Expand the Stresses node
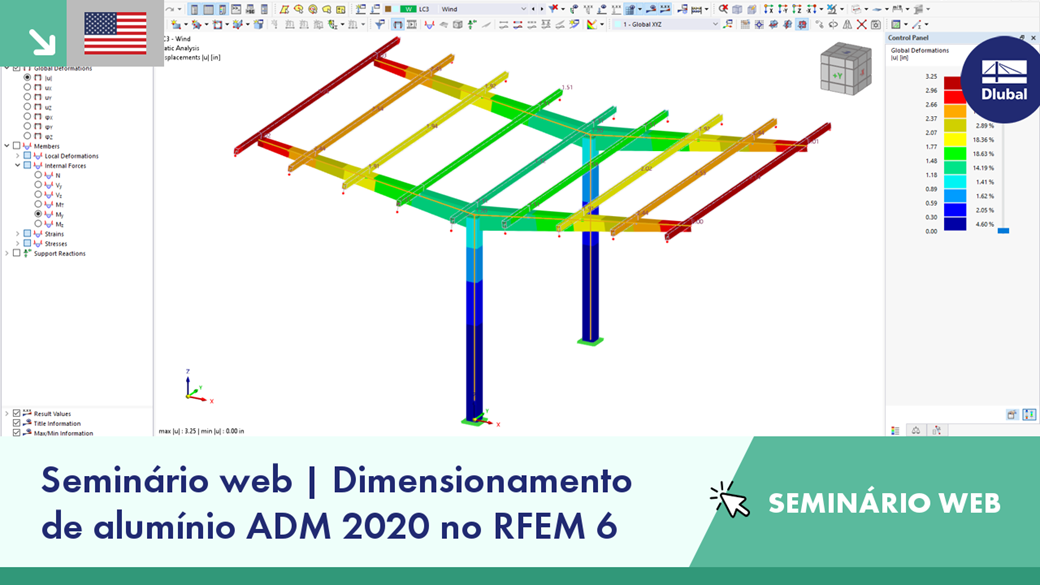The width and height of the screenshot is (1040, 585). (x=18, y=243)
